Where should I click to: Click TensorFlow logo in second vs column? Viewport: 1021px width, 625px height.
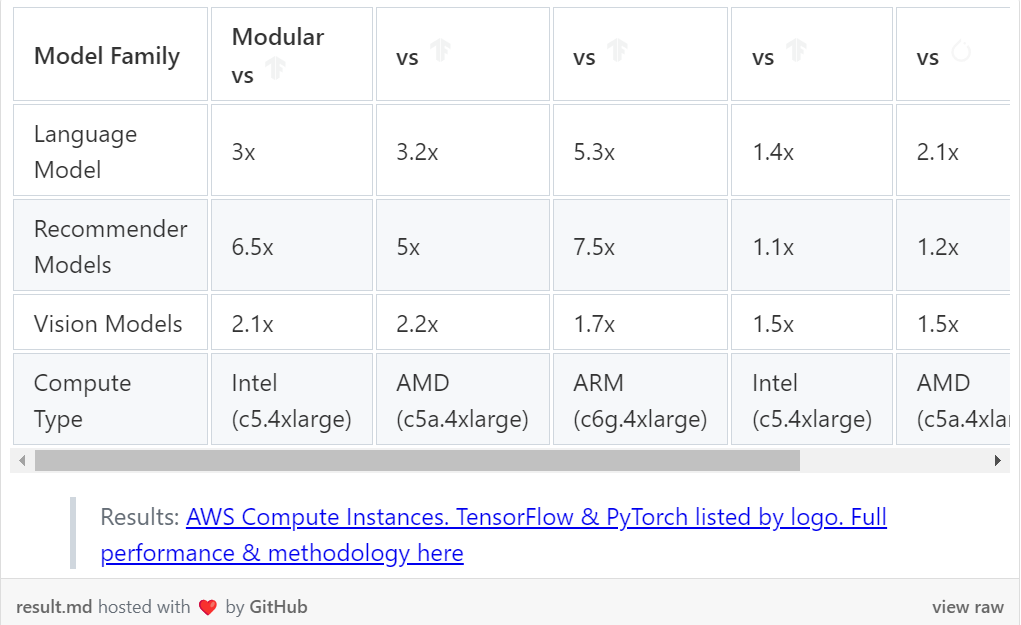coord(440,49)
